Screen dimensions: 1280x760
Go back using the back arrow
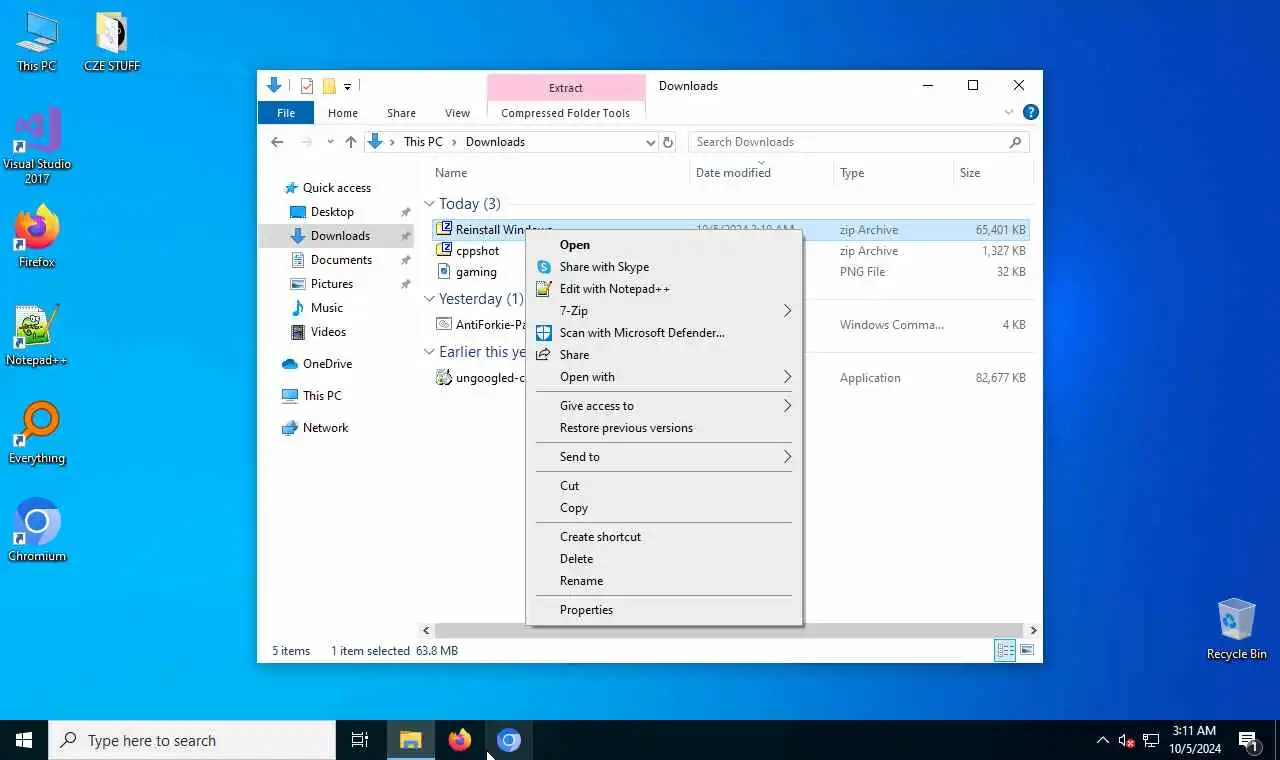pos(278,142)
